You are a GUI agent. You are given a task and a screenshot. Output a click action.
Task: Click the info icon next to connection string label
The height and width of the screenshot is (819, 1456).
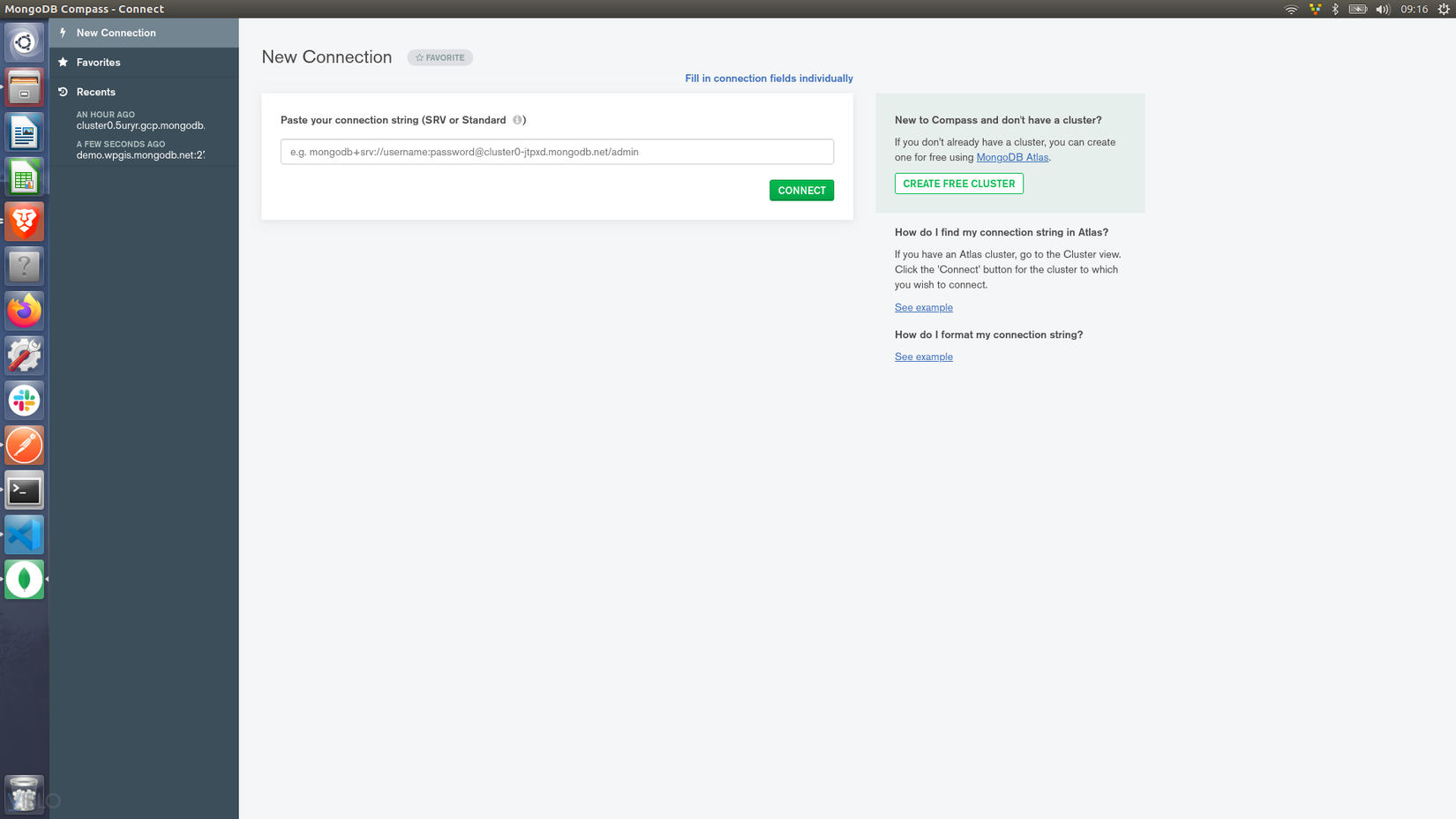point(518,120)
